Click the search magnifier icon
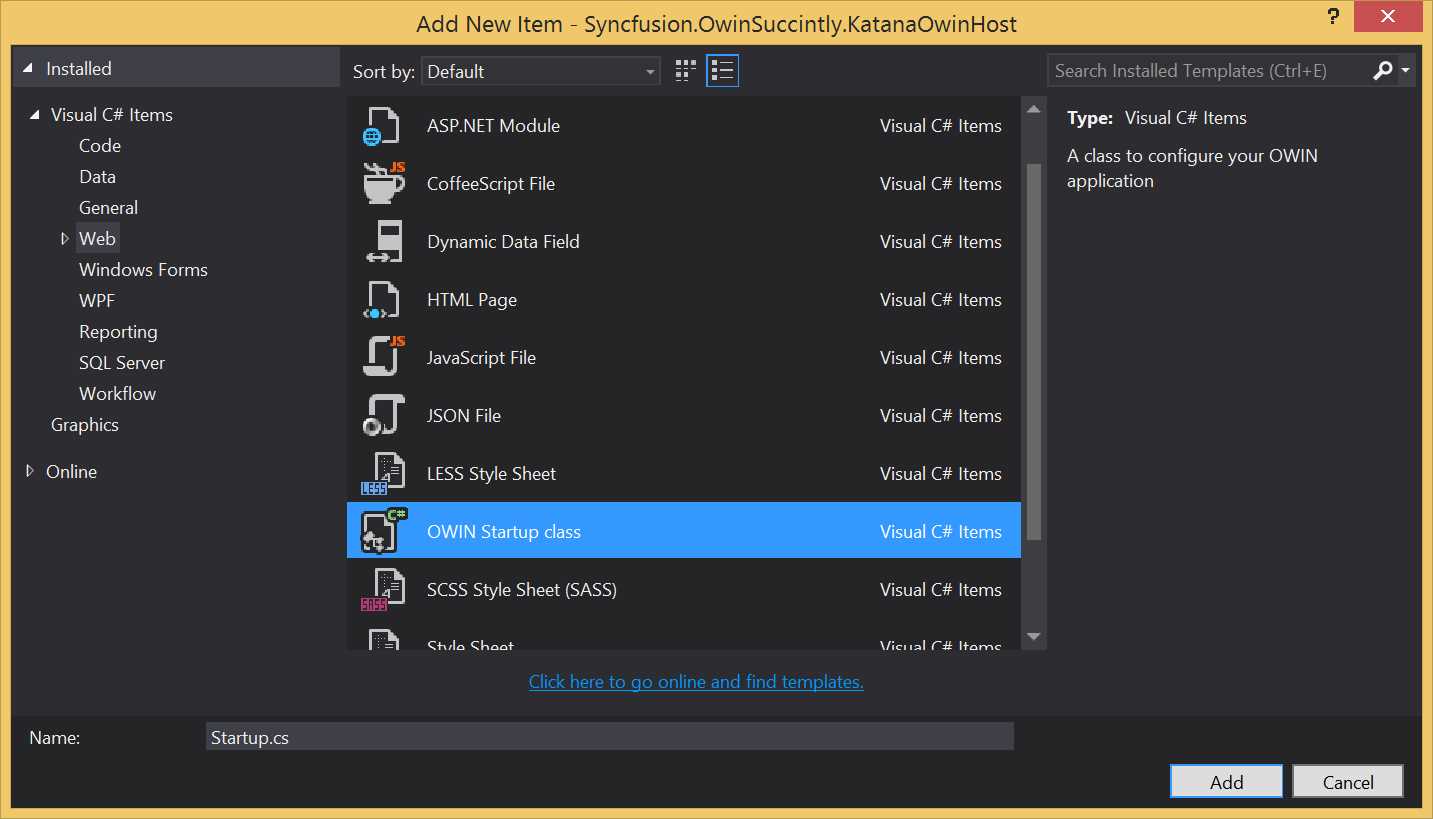This screenshot has width=1433, height=819. pyautogui.click(x=1383, y=71)
